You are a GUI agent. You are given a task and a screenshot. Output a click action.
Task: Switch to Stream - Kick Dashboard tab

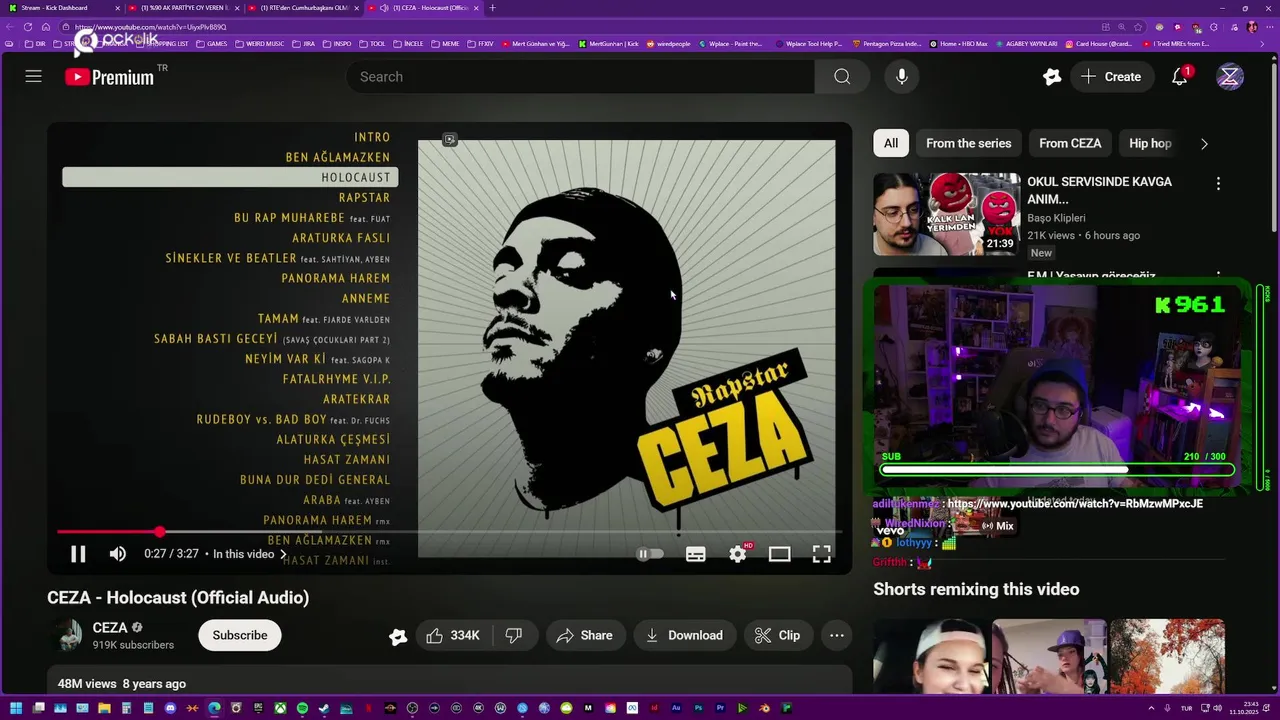[x=62, y=8]
